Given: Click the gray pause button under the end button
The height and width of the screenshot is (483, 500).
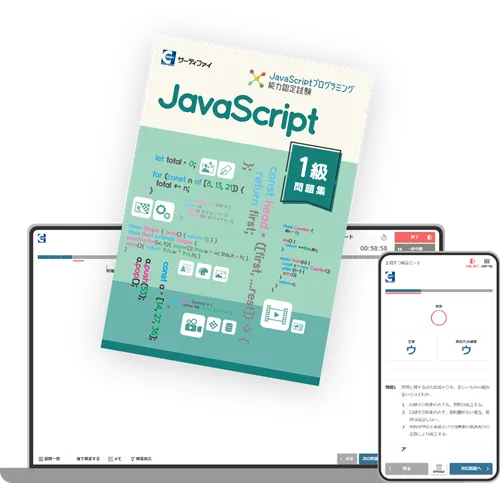Looking at the screenshot, I should pos(415,248).
